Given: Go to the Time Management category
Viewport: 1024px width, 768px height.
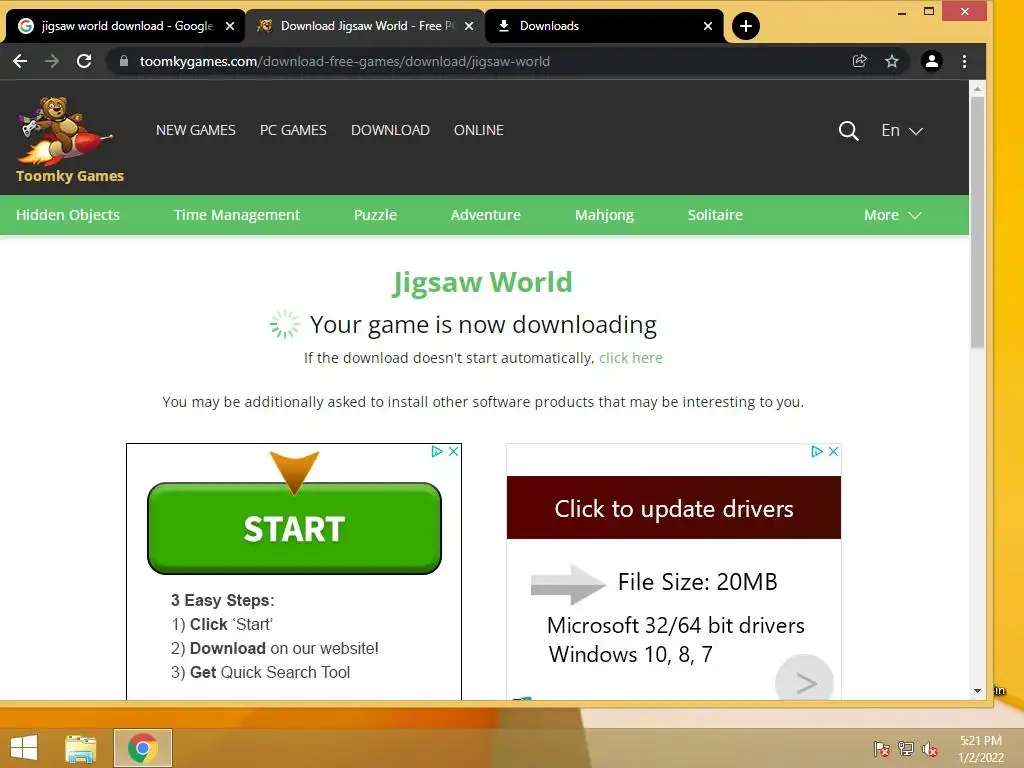Looking at the screenshot, I should coord(236,215).
